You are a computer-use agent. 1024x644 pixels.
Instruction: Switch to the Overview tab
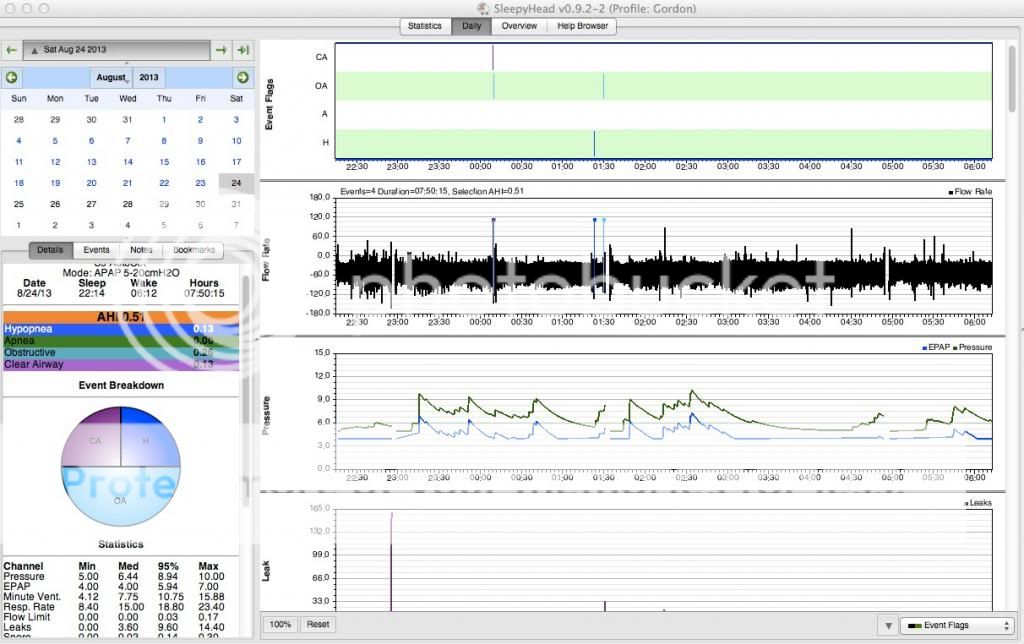point(519,26)
